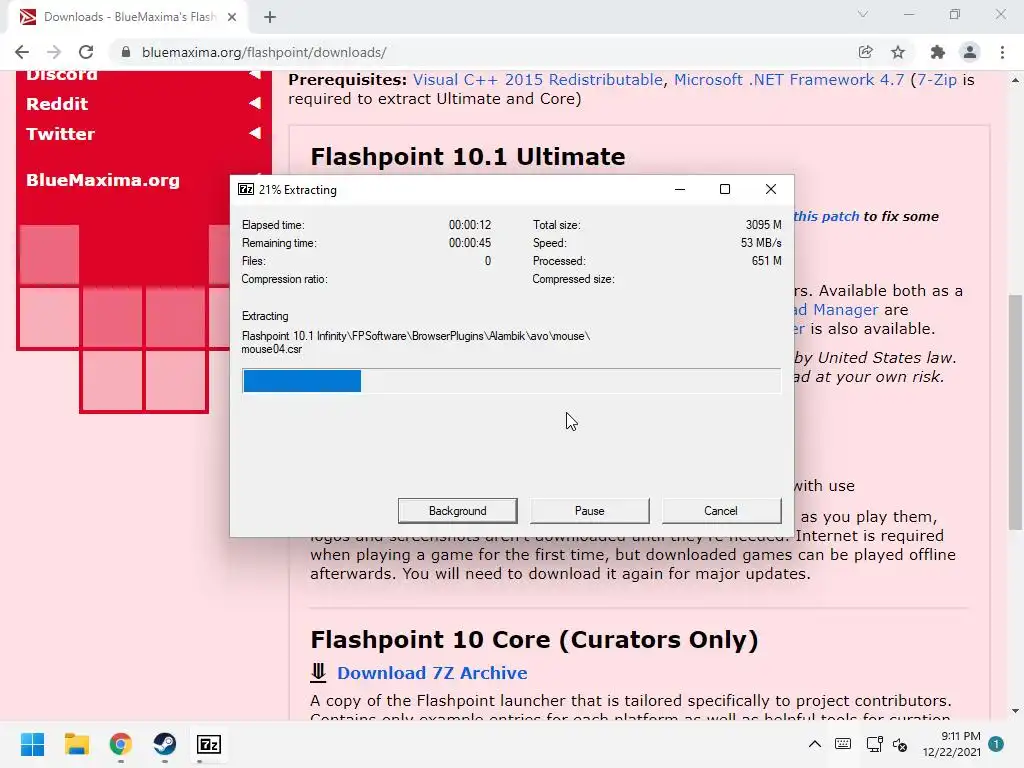Open the touch keyboard tray icon

click(843, 744)
